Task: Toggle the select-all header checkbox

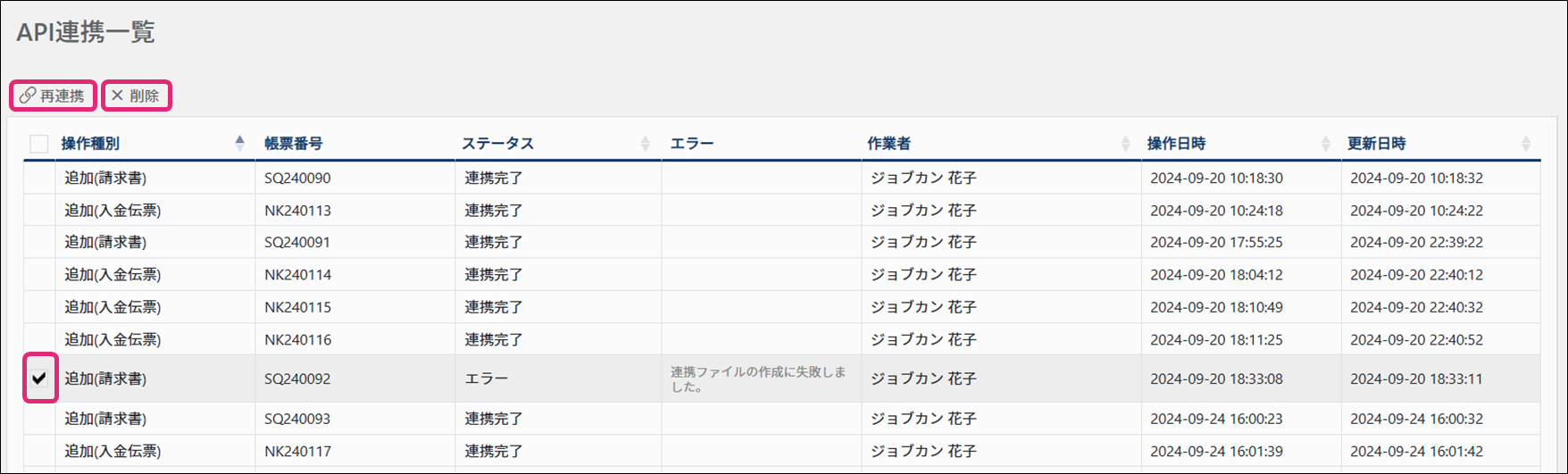Action: 39,144
